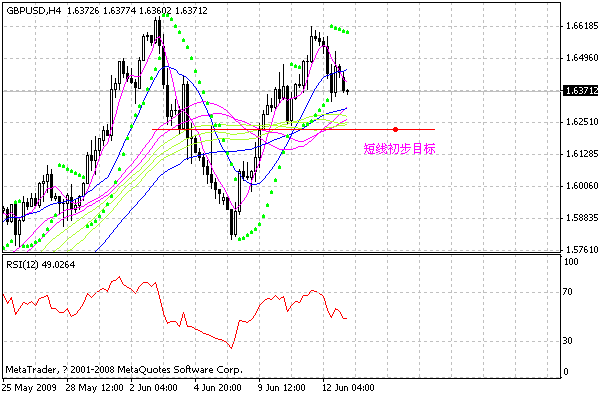Click the '25 May 2009' date label

coord(29,388)
